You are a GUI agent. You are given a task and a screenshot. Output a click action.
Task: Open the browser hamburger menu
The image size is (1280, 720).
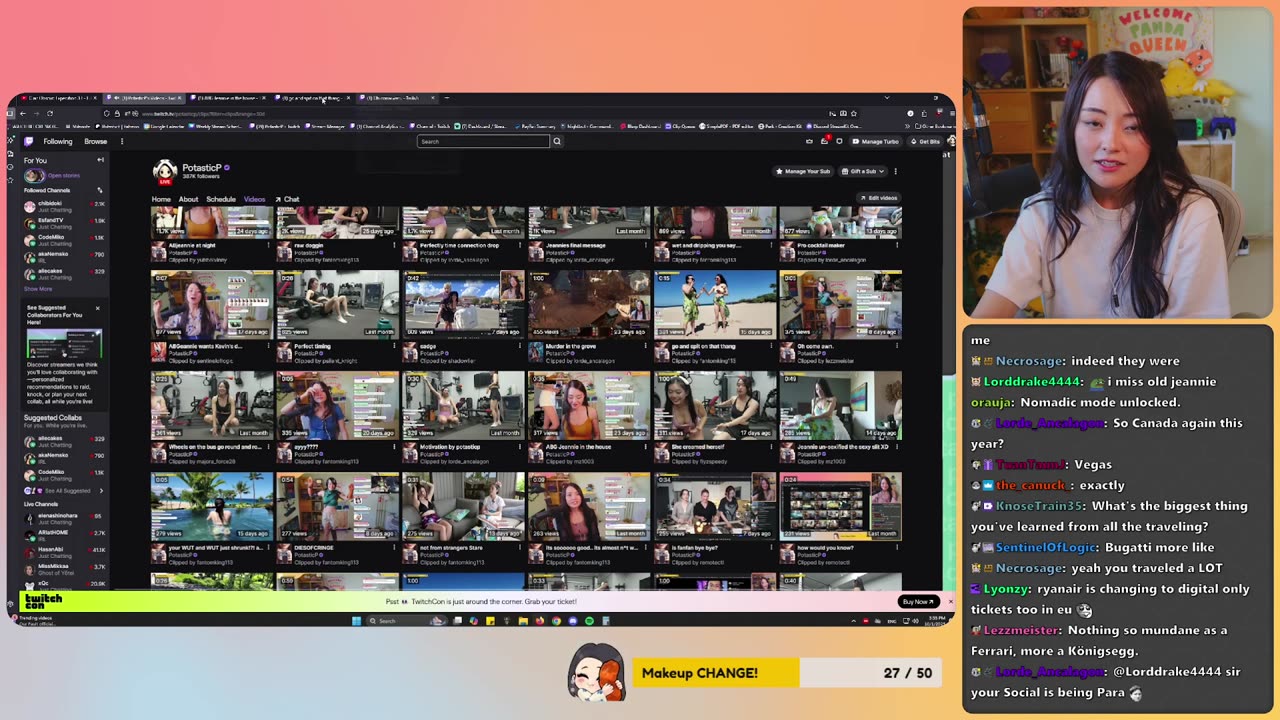click(x=952, y=114)
